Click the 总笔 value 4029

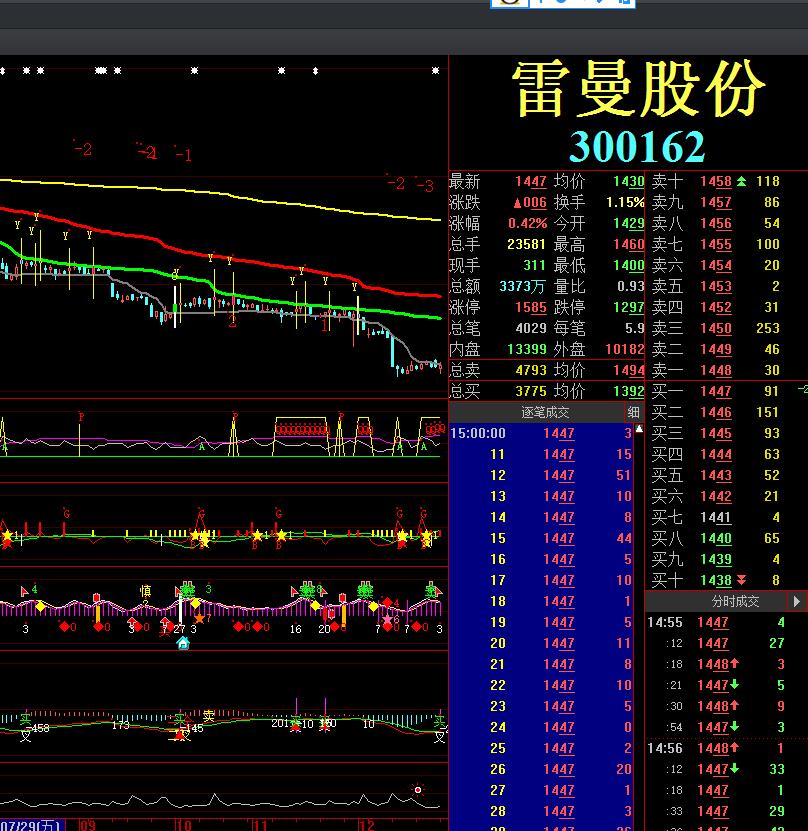(x=530, y=328)
